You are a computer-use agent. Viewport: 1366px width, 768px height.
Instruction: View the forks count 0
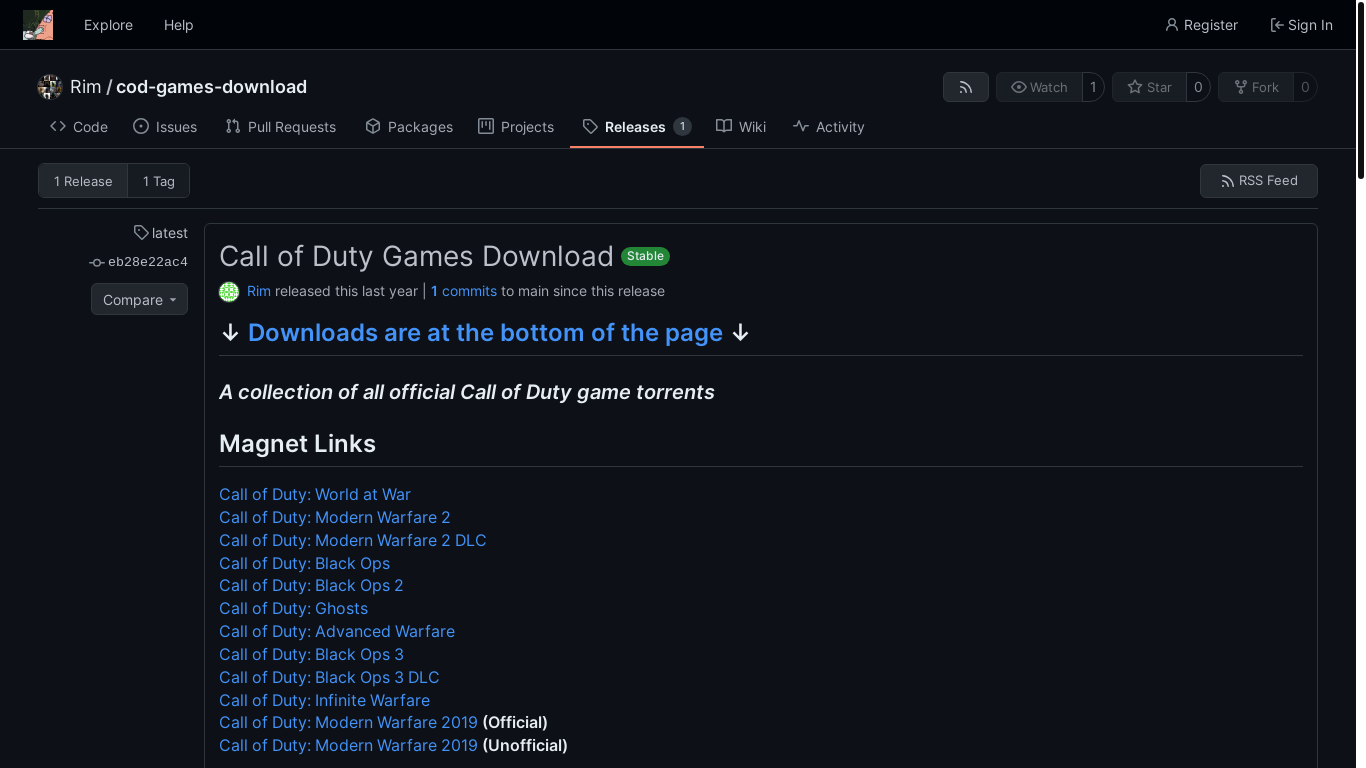coord(1305,87)
